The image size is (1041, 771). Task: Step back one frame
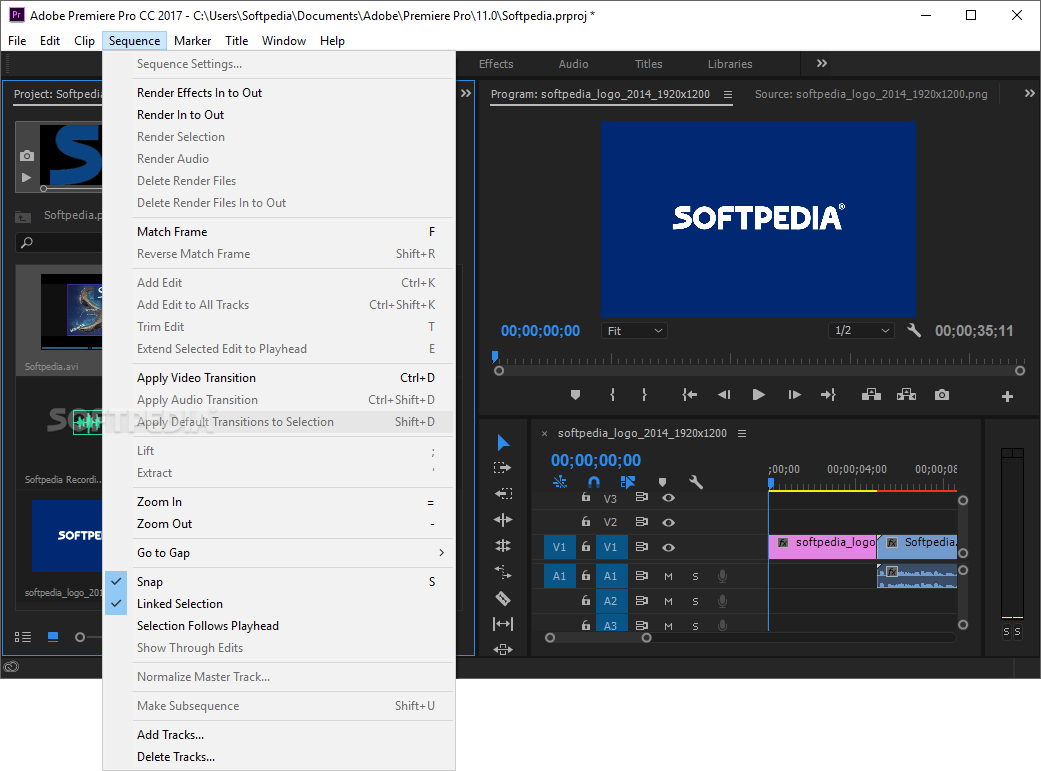pyautogui.click(x=724, y=395)
